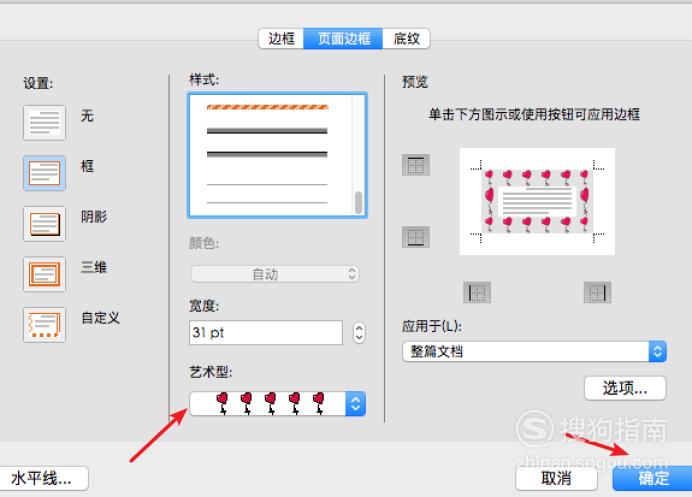692x497 pixels.
Task: Click the 取消 cancel button
Action: (x=556, y=478)
